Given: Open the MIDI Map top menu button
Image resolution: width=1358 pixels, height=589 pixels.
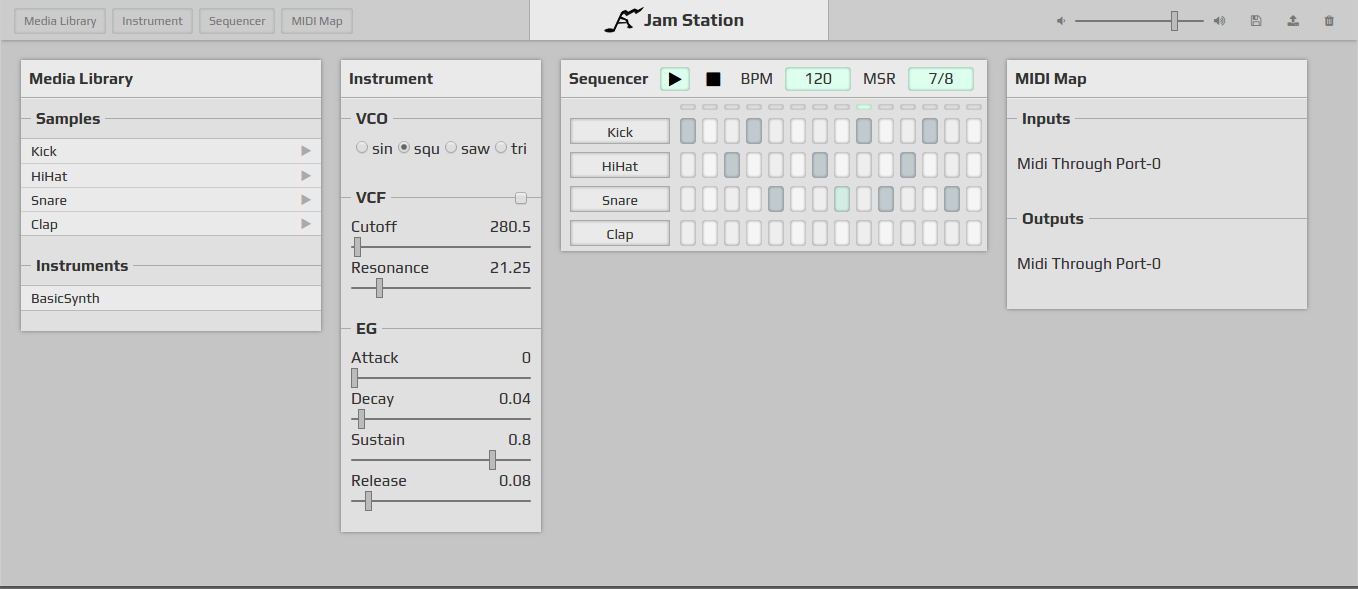Looking at the screenshot, I should click(x=317, y=21).
